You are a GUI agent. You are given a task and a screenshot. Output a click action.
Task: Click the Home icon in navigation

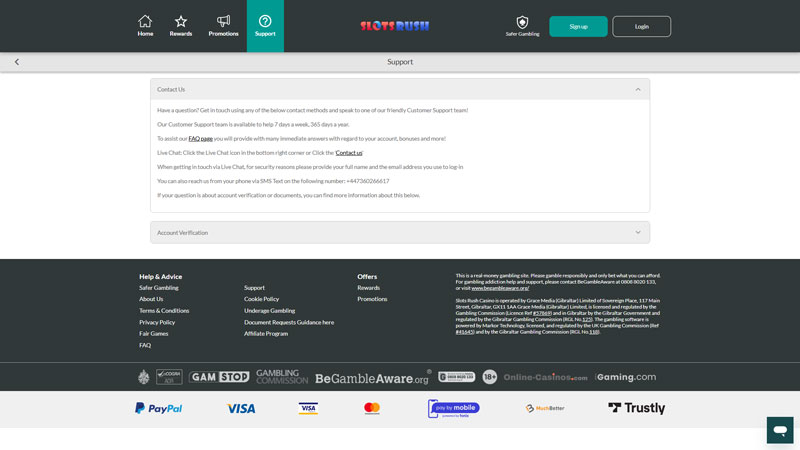145,22
